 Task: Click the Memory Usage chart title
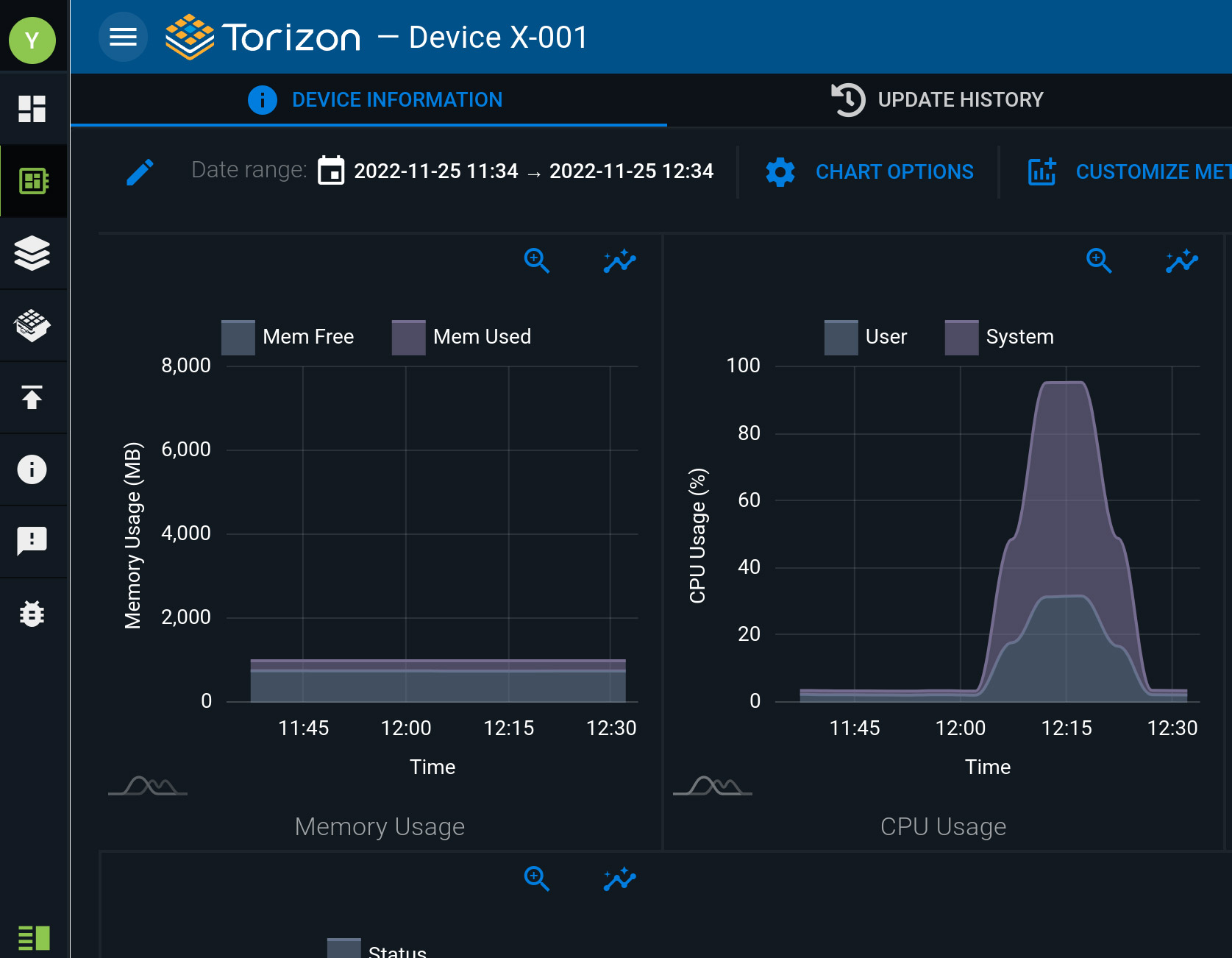pos(380,827)
